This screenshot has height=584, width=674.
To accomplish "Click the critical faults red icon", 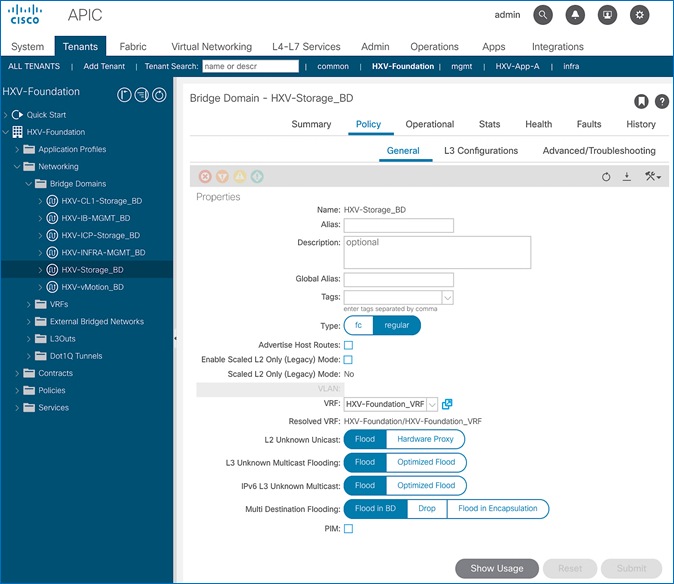I will click(205, 176).
